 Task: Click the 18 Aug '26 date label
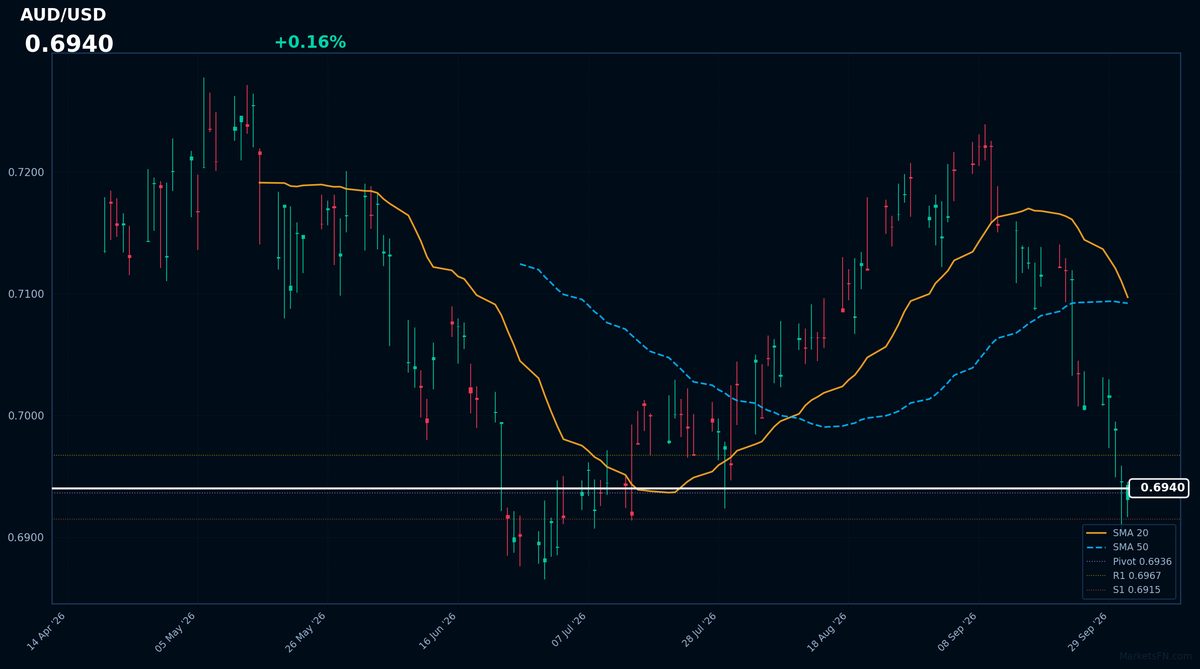(x=828, y=632)
